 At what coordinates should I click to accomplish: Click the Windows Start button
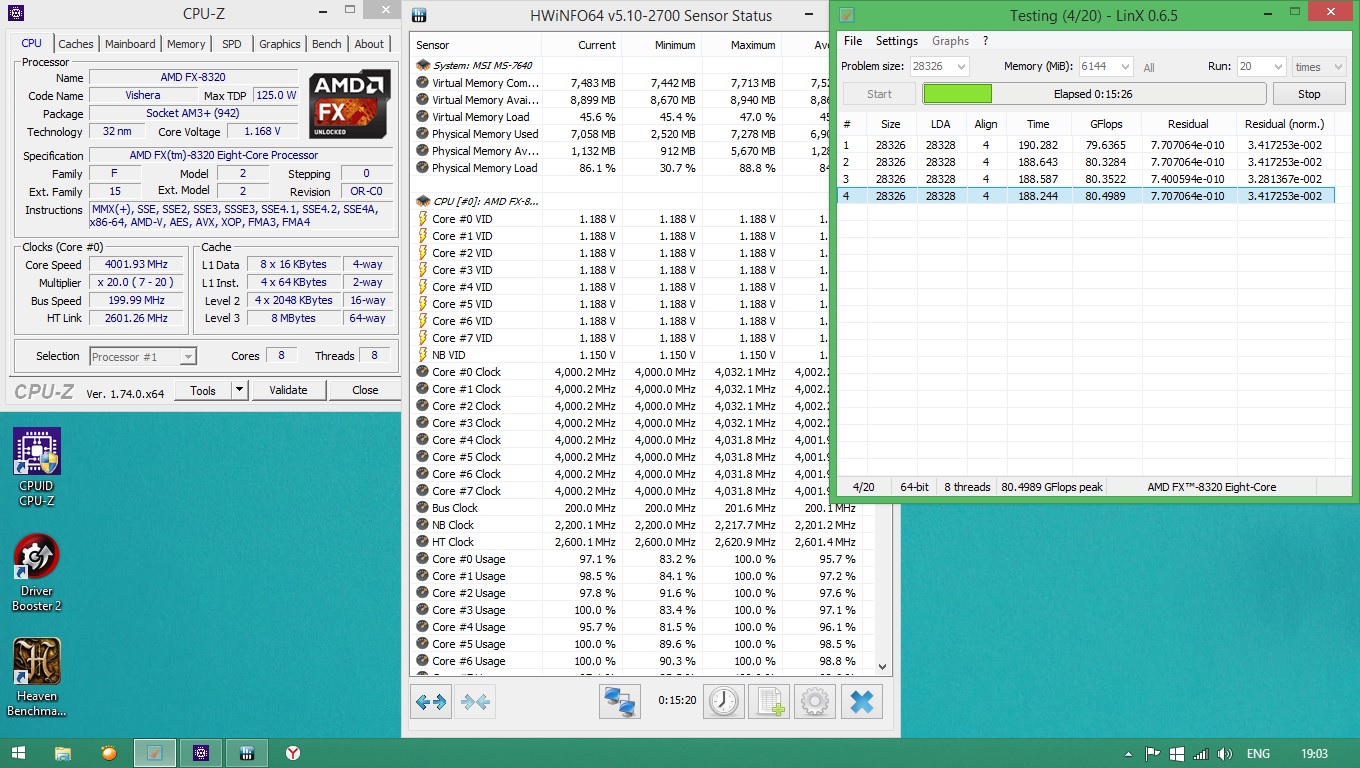click(18, 753)
